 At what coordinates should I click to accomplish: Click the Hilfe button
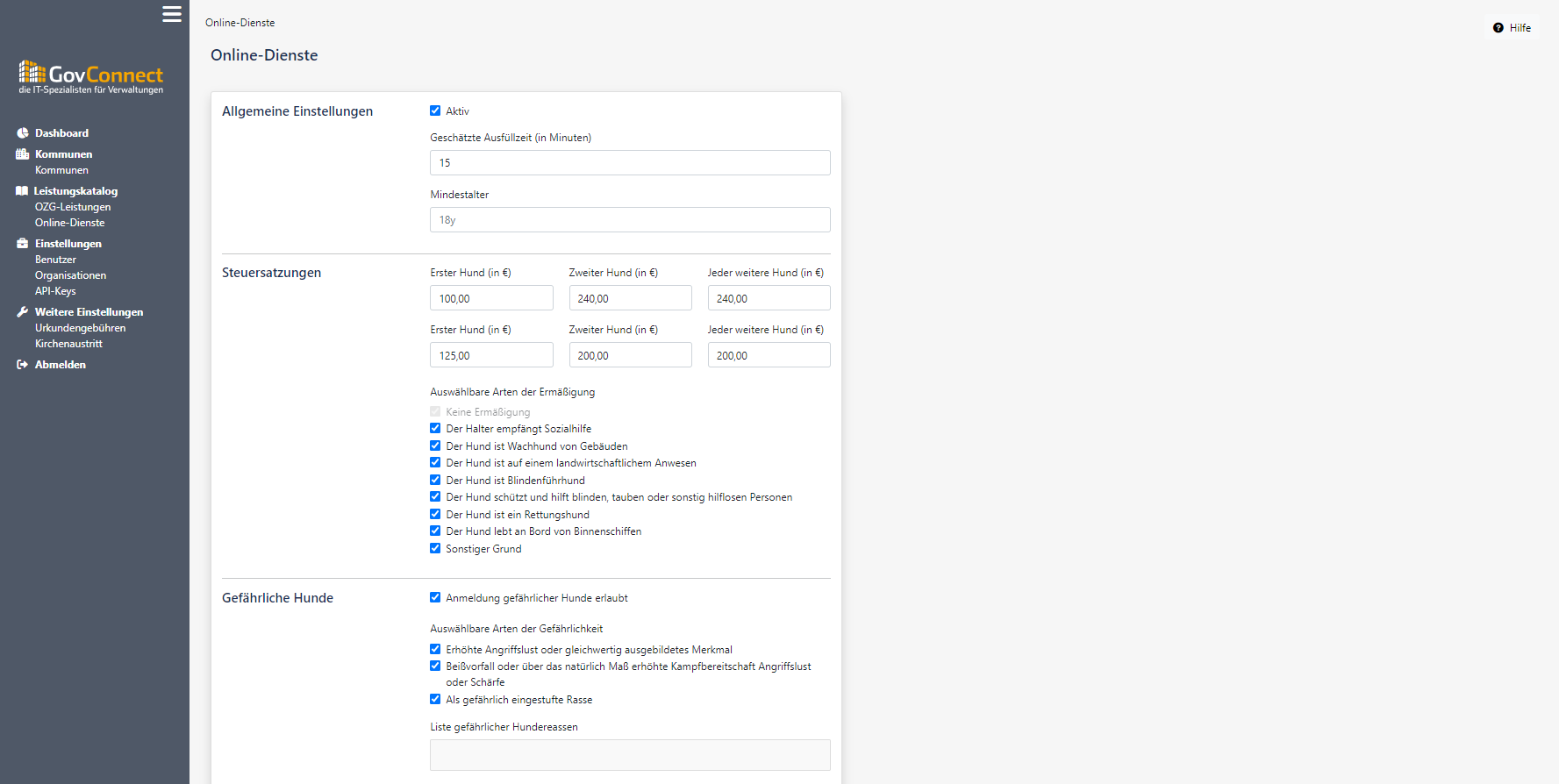tap(1513, 28)
